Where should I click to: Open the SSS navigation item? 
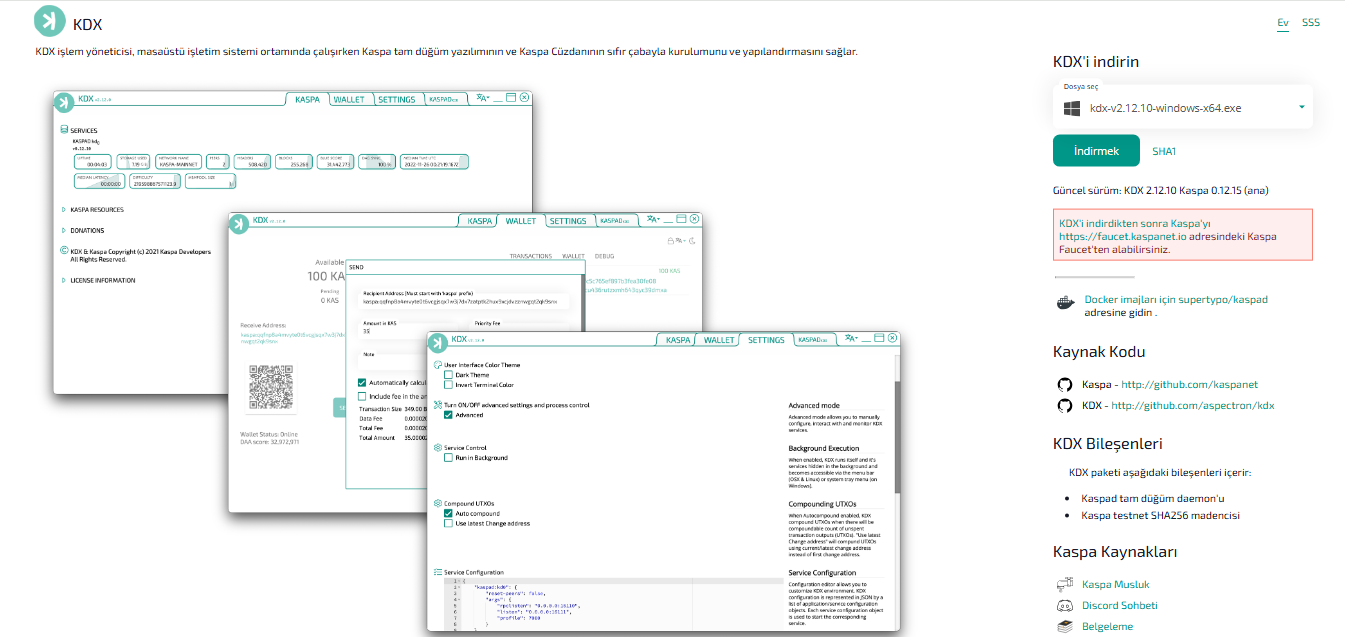[1311, 22]
